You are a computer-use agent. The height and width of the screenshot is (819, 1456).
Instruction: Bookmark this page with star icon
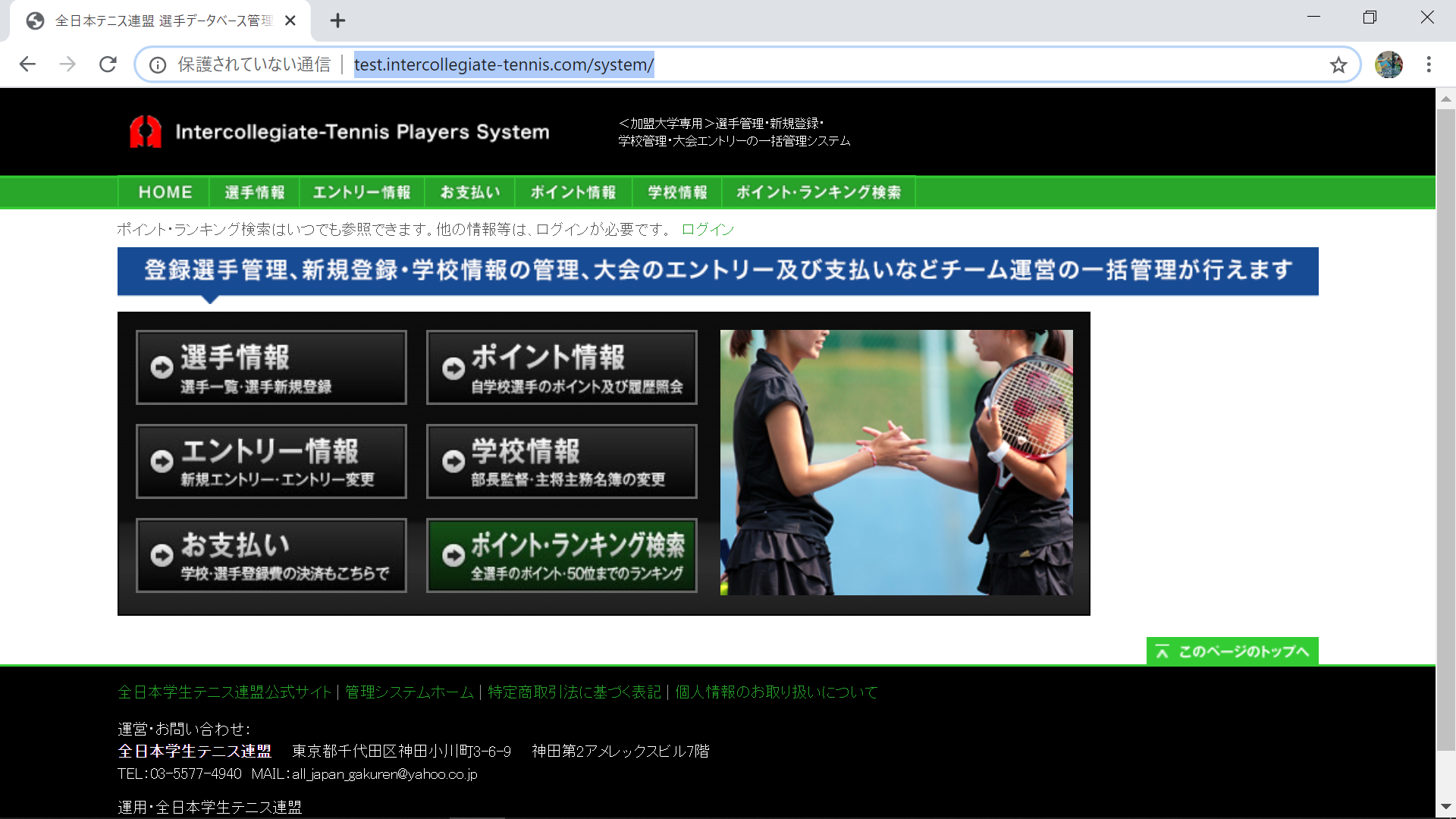pos(1338,65)
